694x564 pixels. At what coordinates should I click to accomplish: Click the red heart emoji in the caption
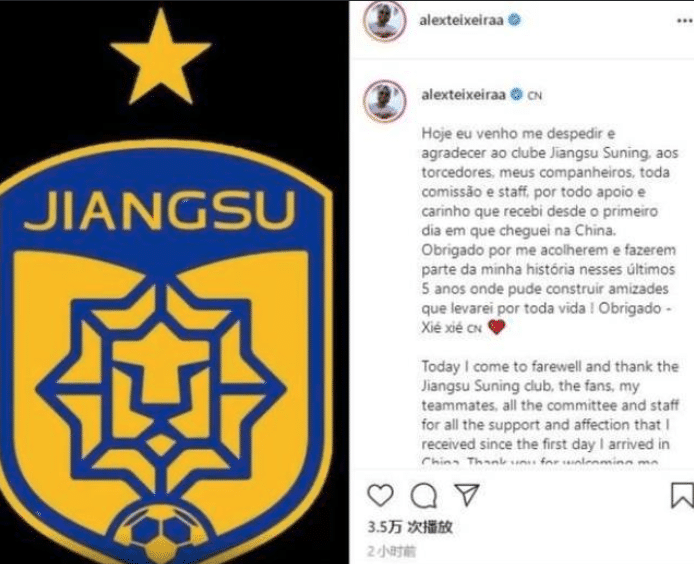point(496,327)
